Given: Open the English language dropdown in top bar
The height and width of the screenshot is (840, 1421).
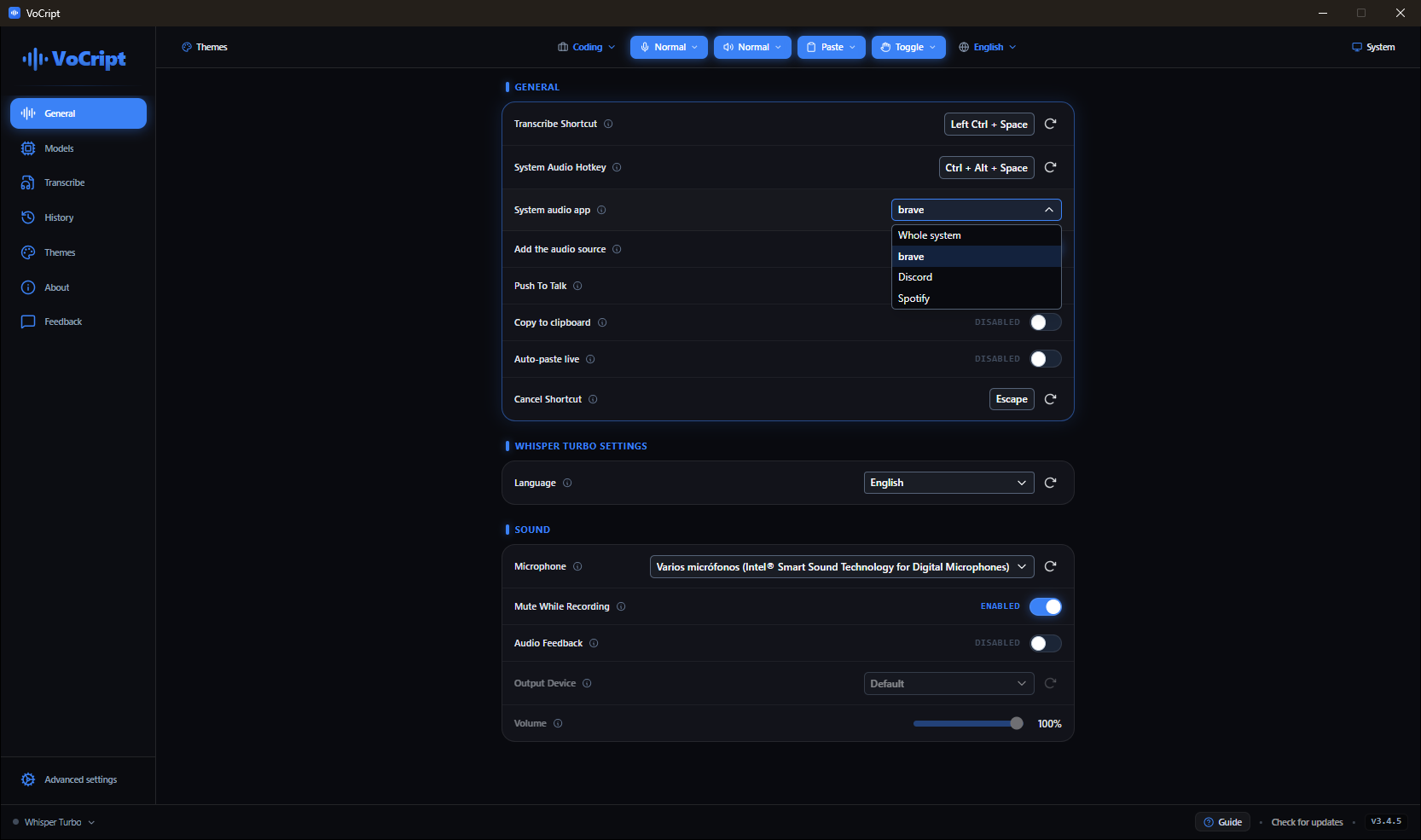Looking at the screenshot, I should (988, 47).
